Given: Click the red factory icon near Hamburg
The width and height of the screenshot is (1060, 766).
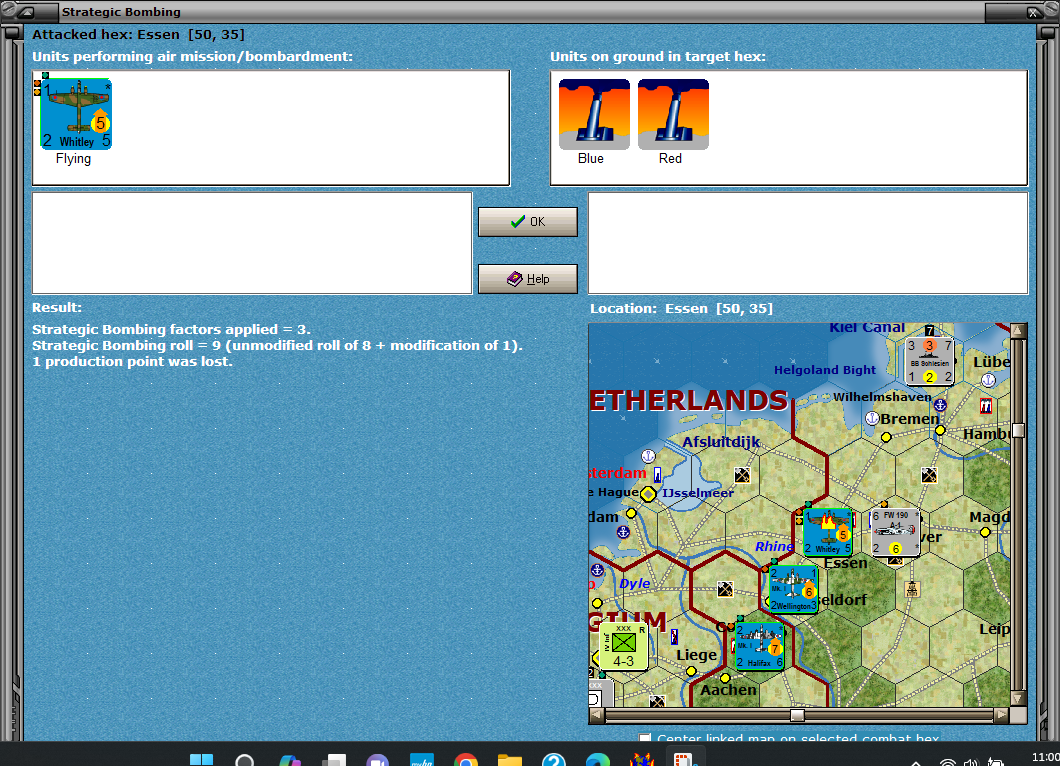Looking at the screenshot, I should (x=986, y=406).
